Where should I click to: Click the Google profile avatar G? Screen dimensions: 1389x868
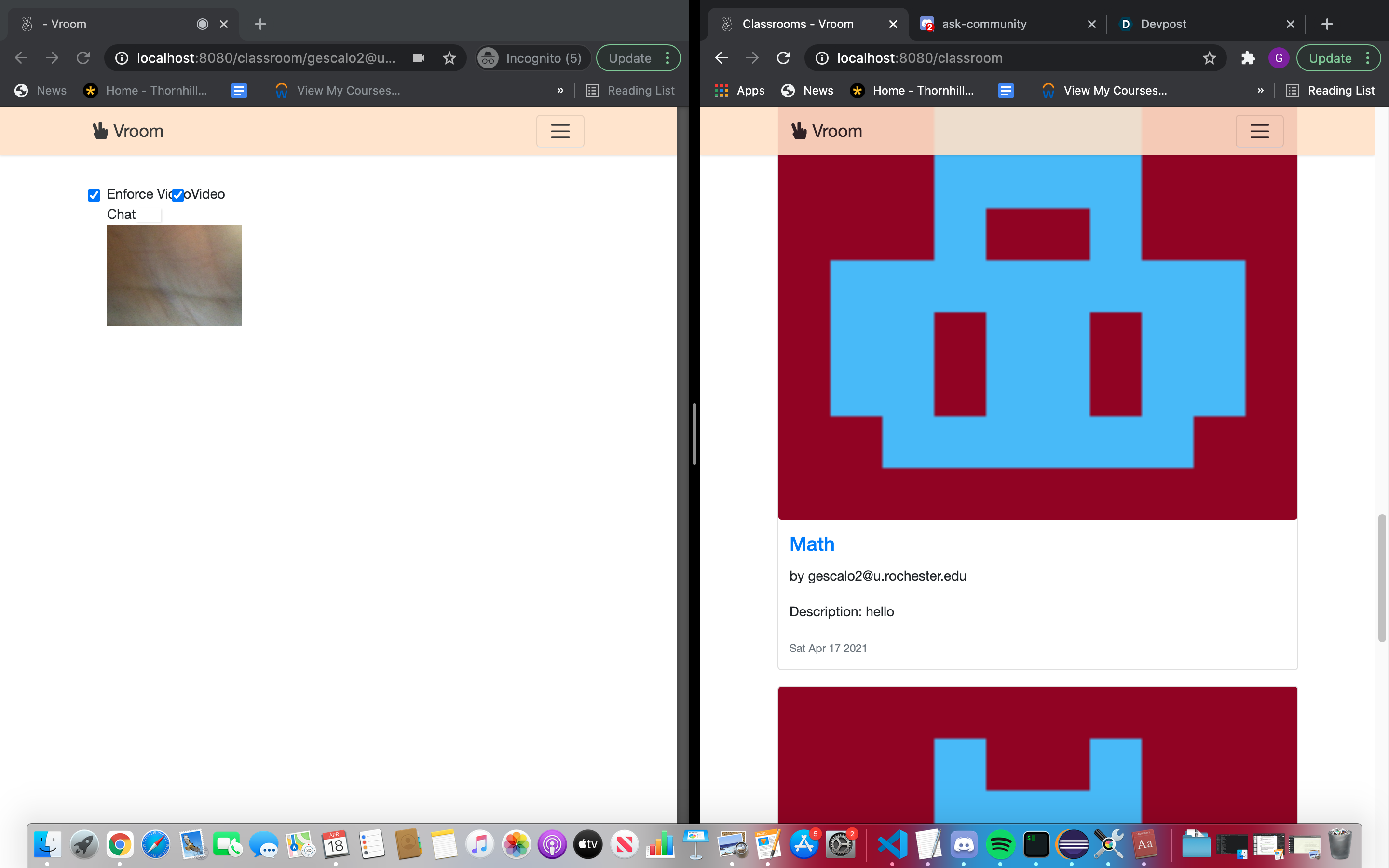pyautogui.click(x=1278, y=58)
